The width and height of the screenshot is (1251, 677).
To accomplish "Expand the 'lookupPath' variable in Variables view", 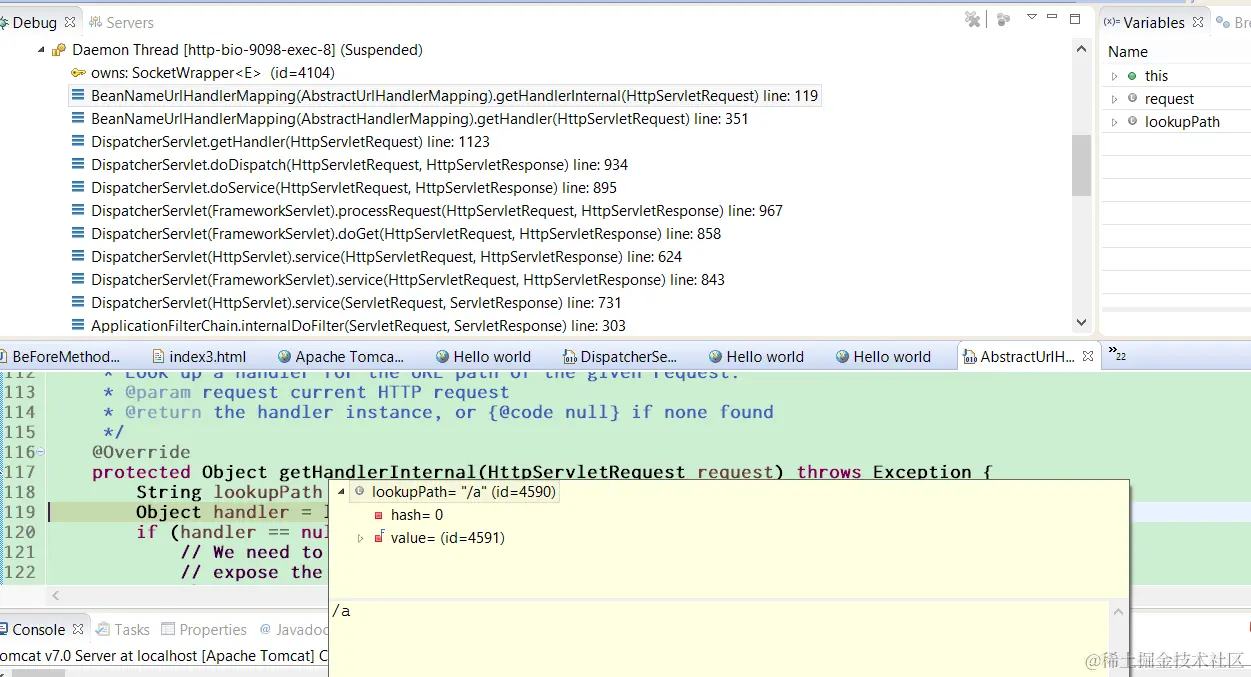I will click(1115, 122).
